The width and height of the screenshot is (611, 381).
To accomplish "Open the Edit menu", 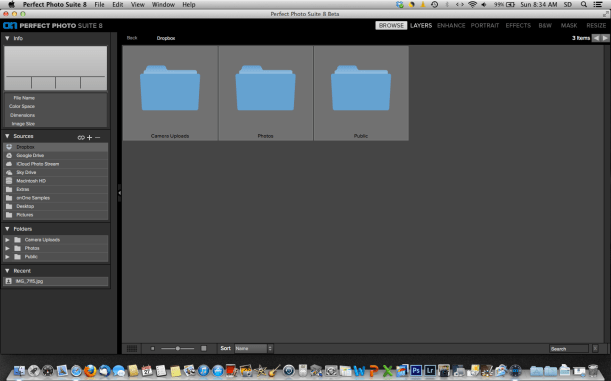I will click(x=118, y=5).
